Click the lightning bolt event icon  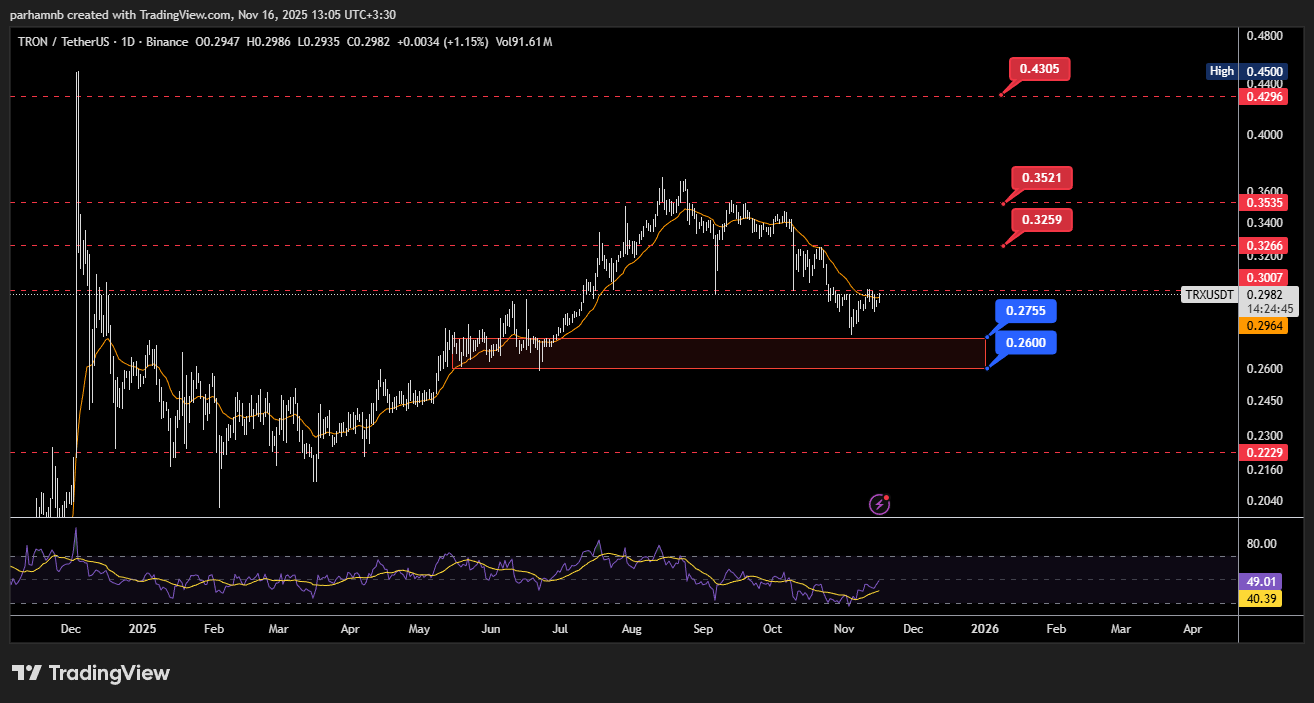(879, 504)
